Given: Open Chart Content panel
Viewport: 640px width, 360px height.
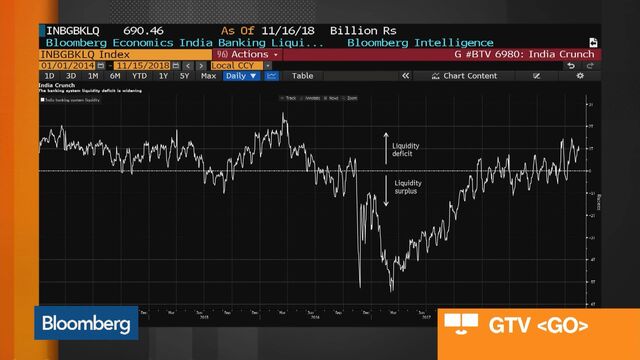Looking at the screenshot, I should pos(464,76).
